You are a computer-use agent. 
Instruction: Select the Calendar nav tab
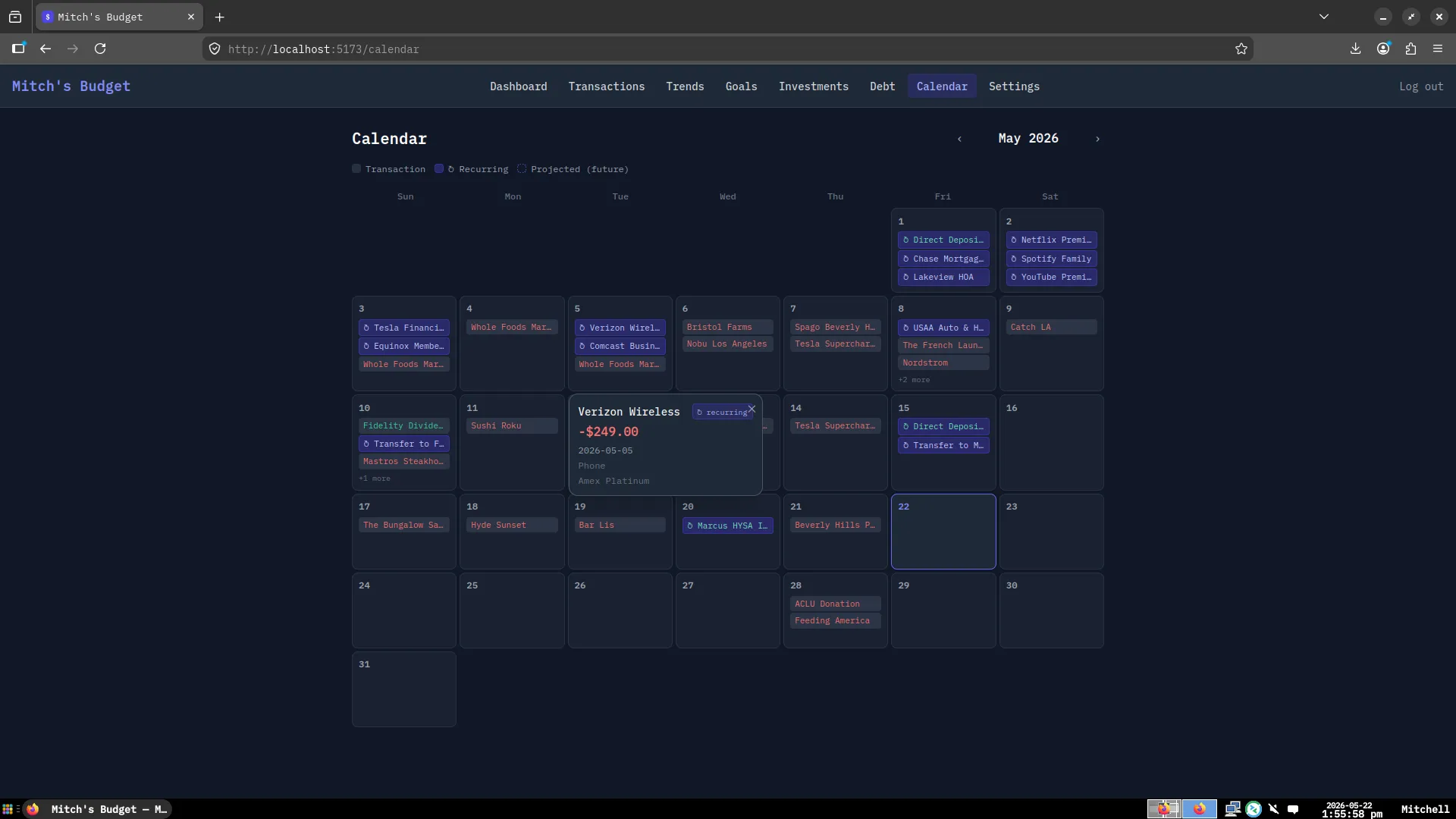942,86
